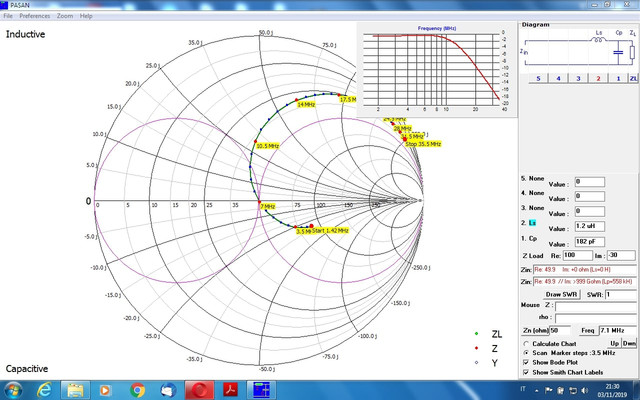
Task: Toggle Show Smith Chart Labels checkbox
Action: tap(526, 372)
